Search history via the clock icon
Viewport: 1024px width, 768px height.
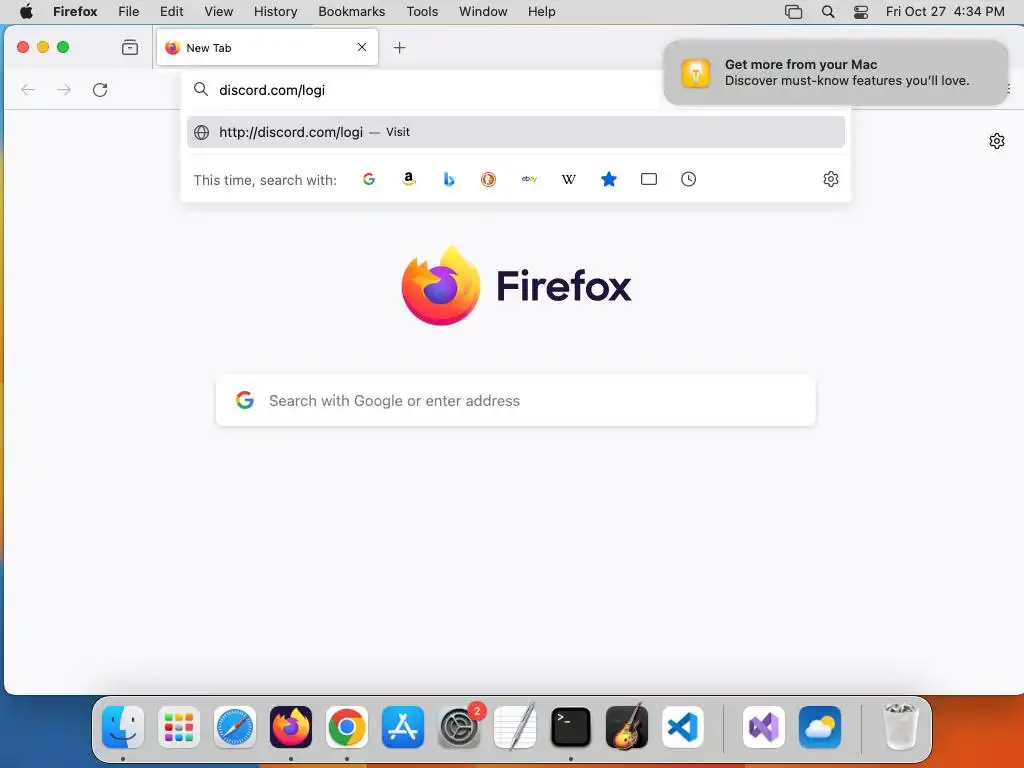tap(688, 179)
